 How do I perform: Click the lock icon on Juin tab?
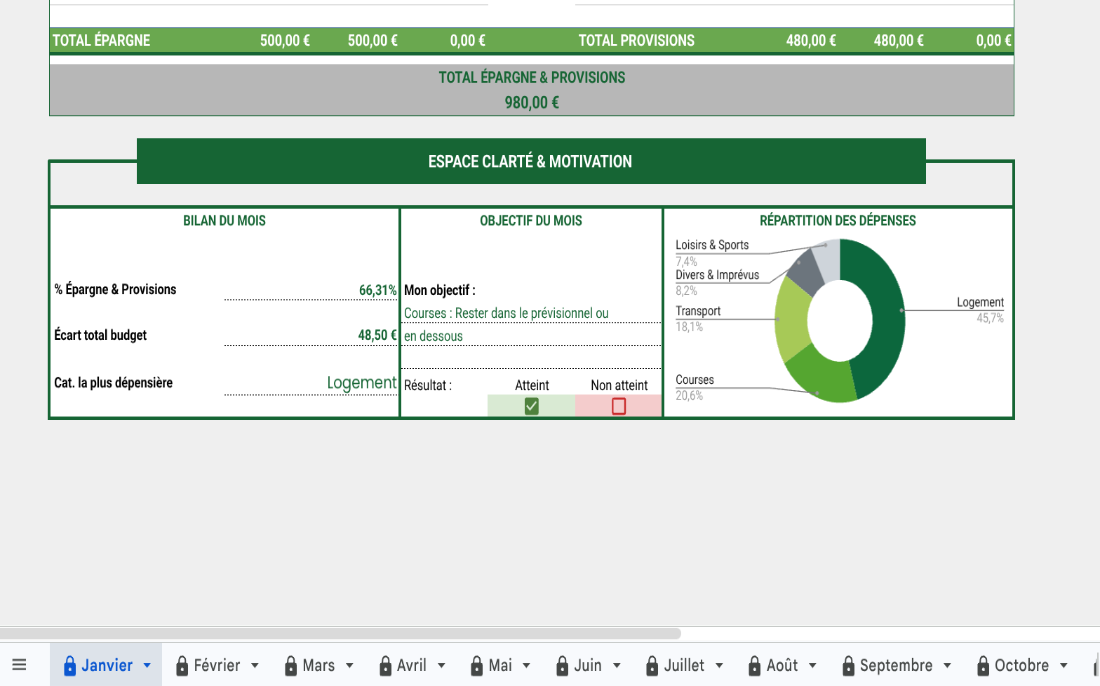[562, 666]
